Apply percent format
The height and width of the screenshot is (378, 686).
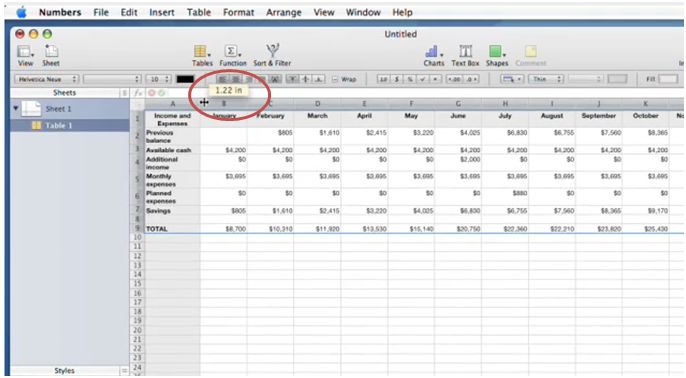click(x=410, y=79)
